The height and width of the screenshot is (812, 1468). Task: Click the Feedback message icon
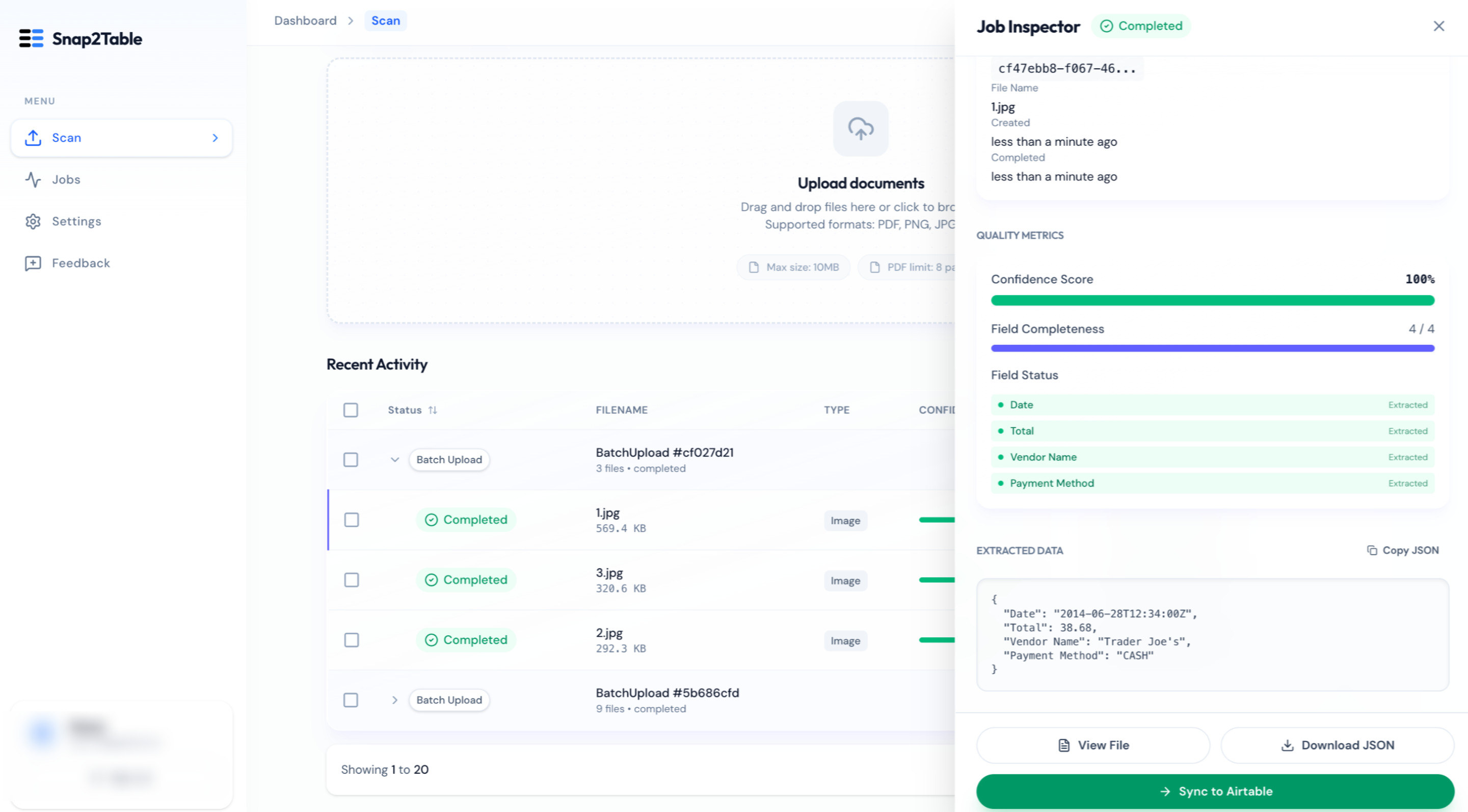(33, 263)
